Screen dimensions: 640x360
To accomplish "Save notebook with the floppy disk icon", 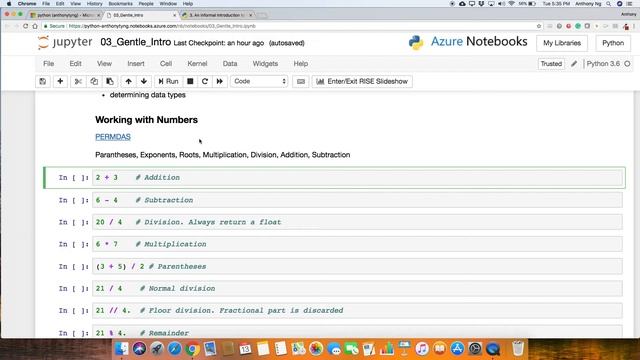I will point(43,81).
